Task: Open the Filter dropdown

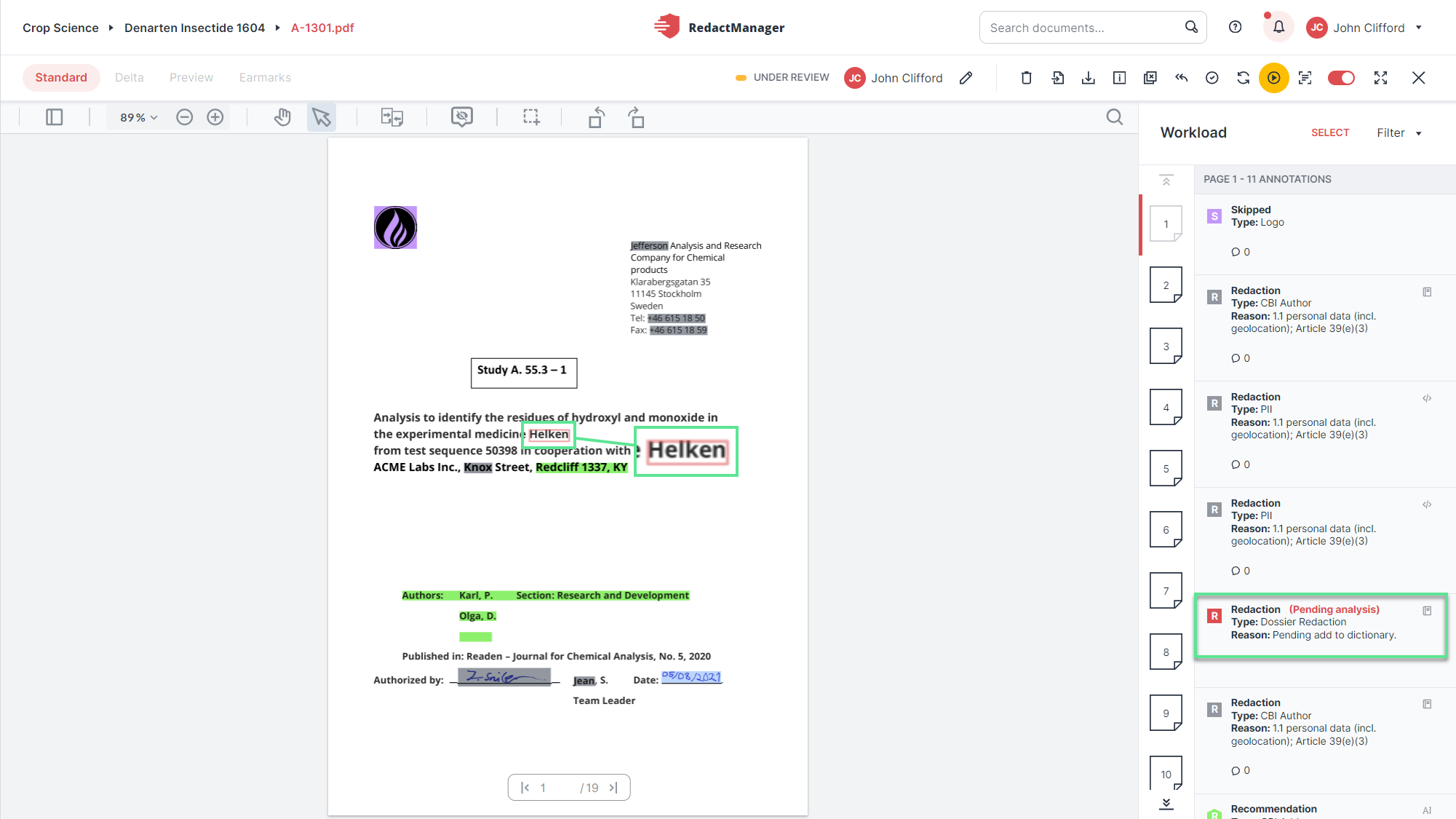Action: tap(1399, 132)
